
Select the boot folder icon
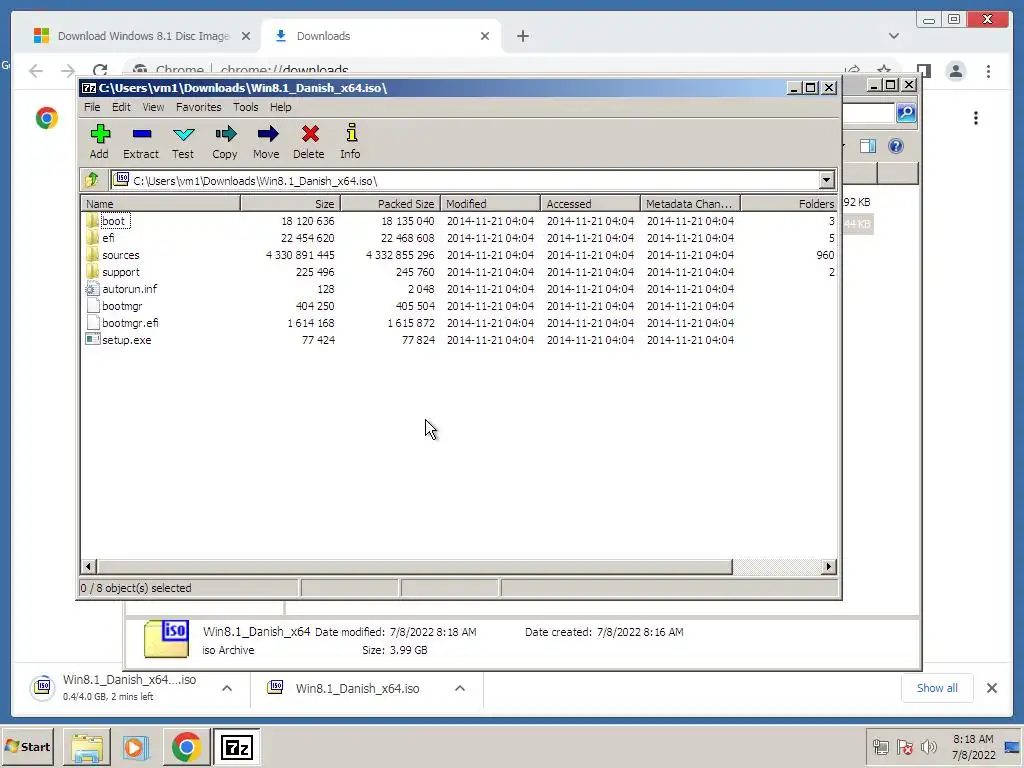pos(92,220)
